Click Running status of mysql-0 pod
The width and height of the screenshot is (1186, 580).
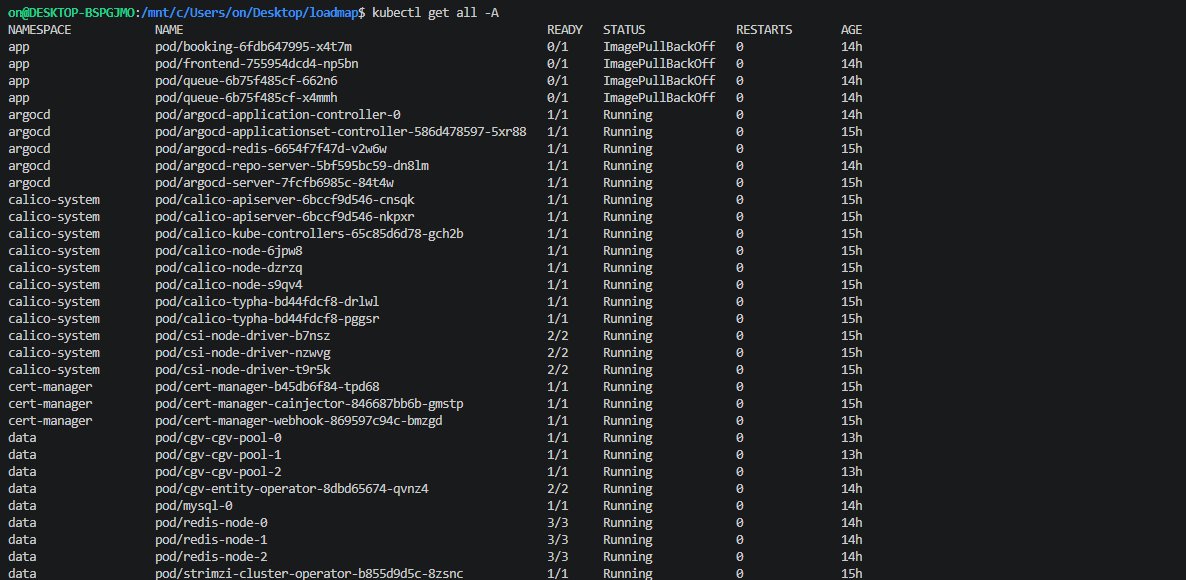click(x=627, y=505)
